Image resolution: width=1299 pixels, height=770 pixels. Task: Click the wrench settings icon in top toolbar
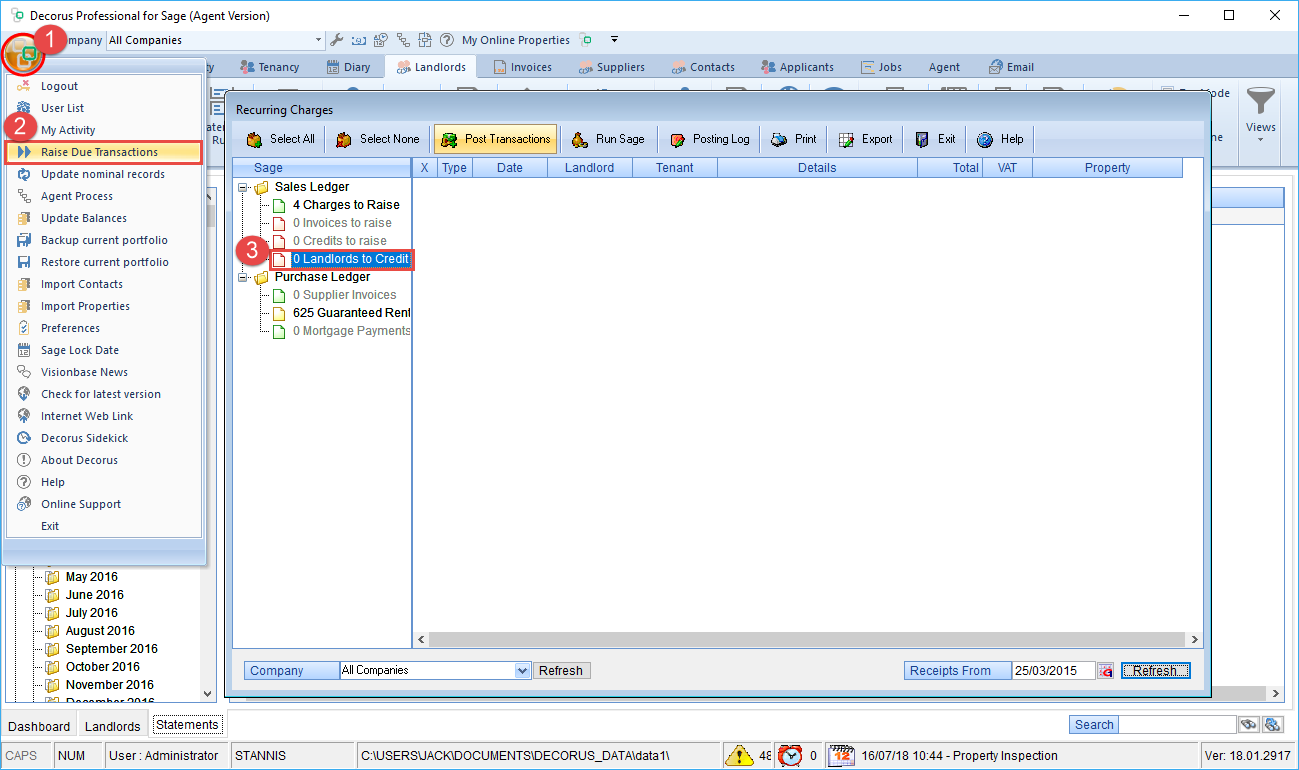(337, 40)
